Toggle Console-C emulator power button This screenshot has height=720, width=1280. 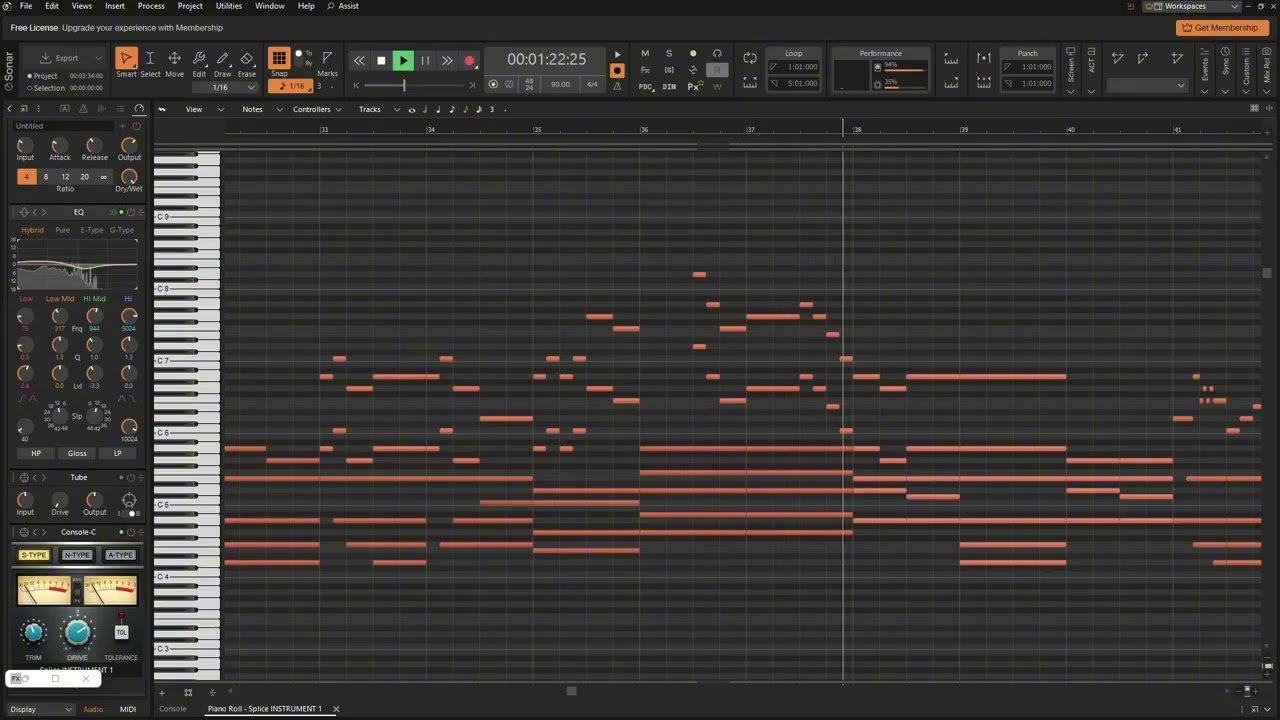point(130,532)
